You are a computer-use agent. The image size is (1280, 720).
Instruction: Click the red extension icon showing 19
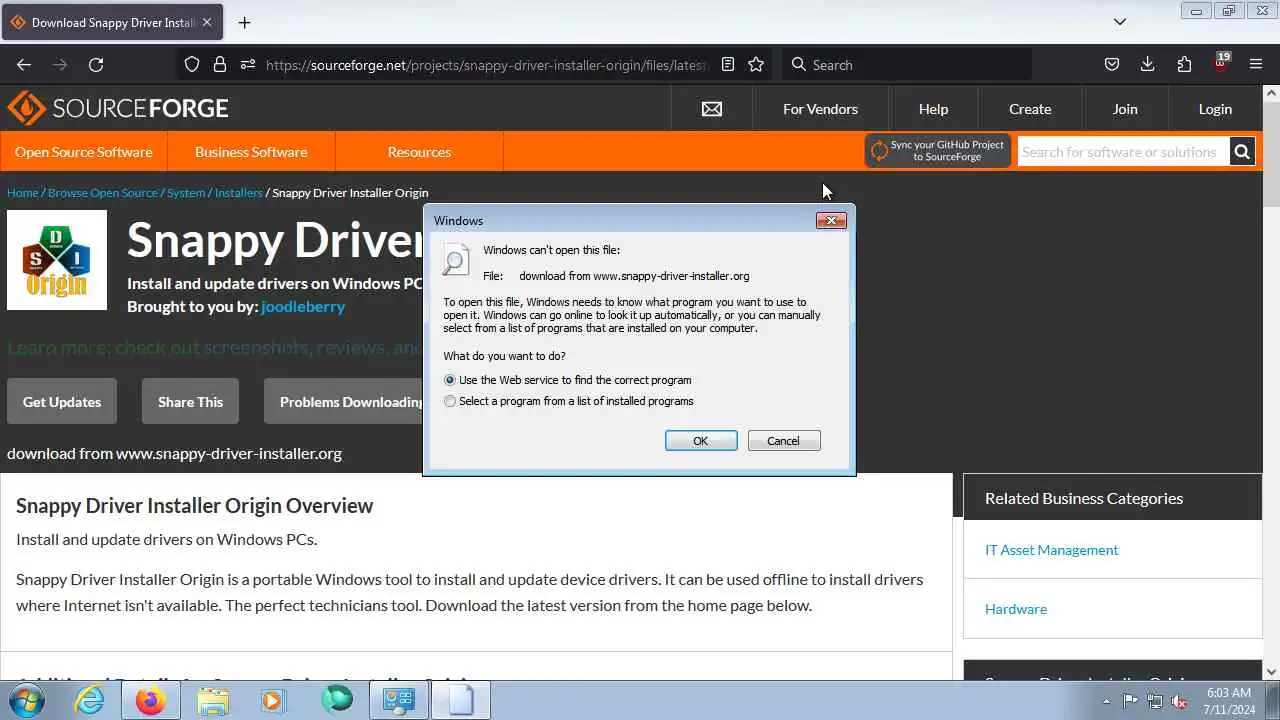coord(1220,64)
